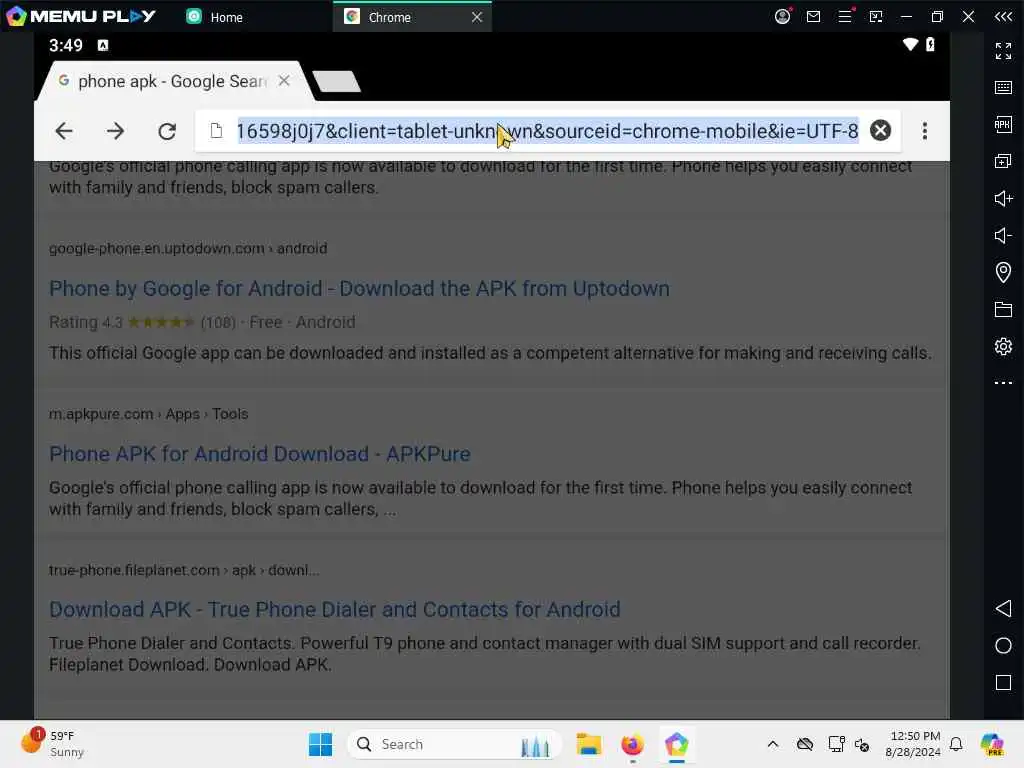1024x768 pixels.
Task: Open Chrome's three-dot overflow menu
Action: [925, 131]
